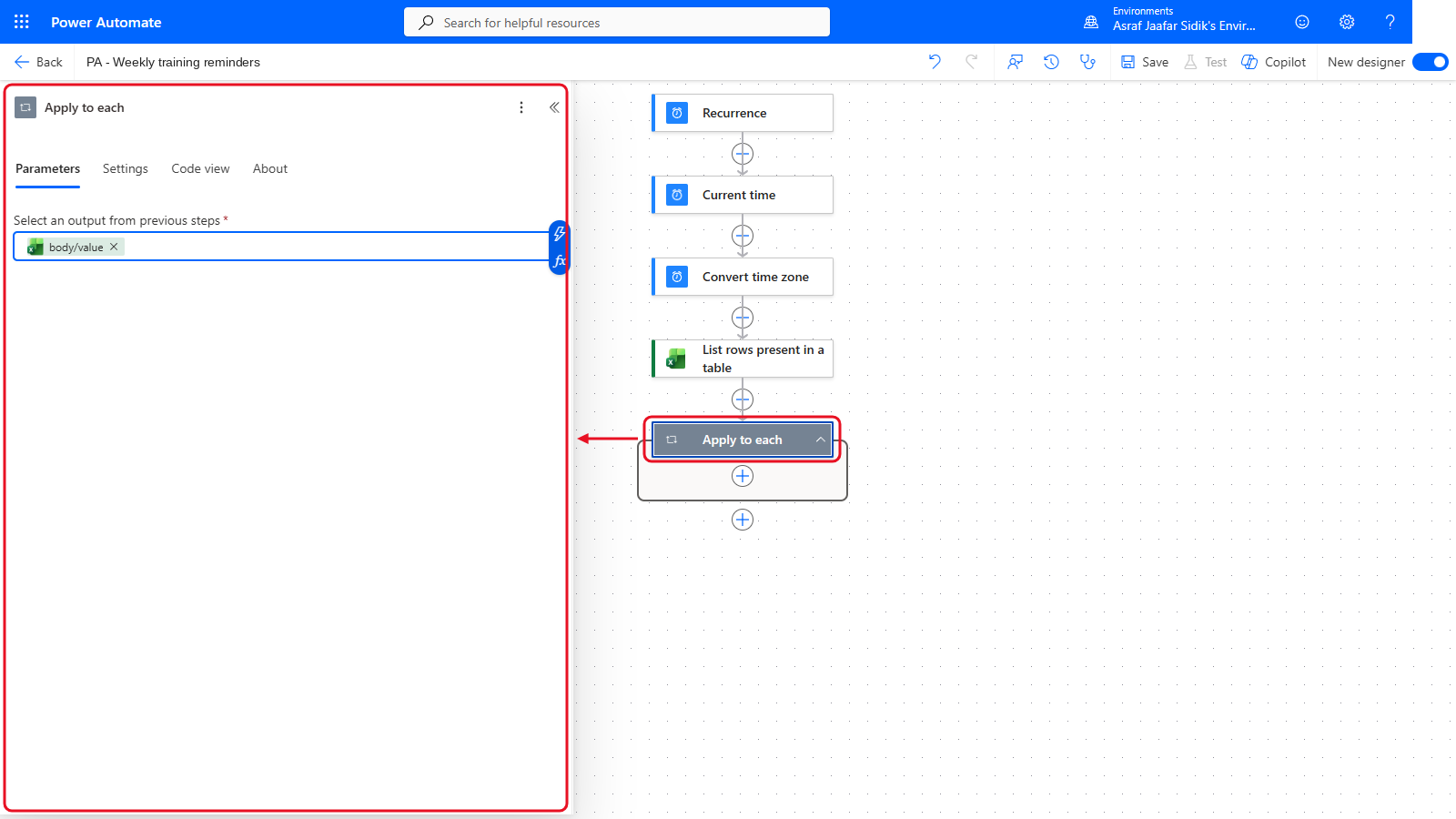Switch to the Parameters tab

pos(48,169)
